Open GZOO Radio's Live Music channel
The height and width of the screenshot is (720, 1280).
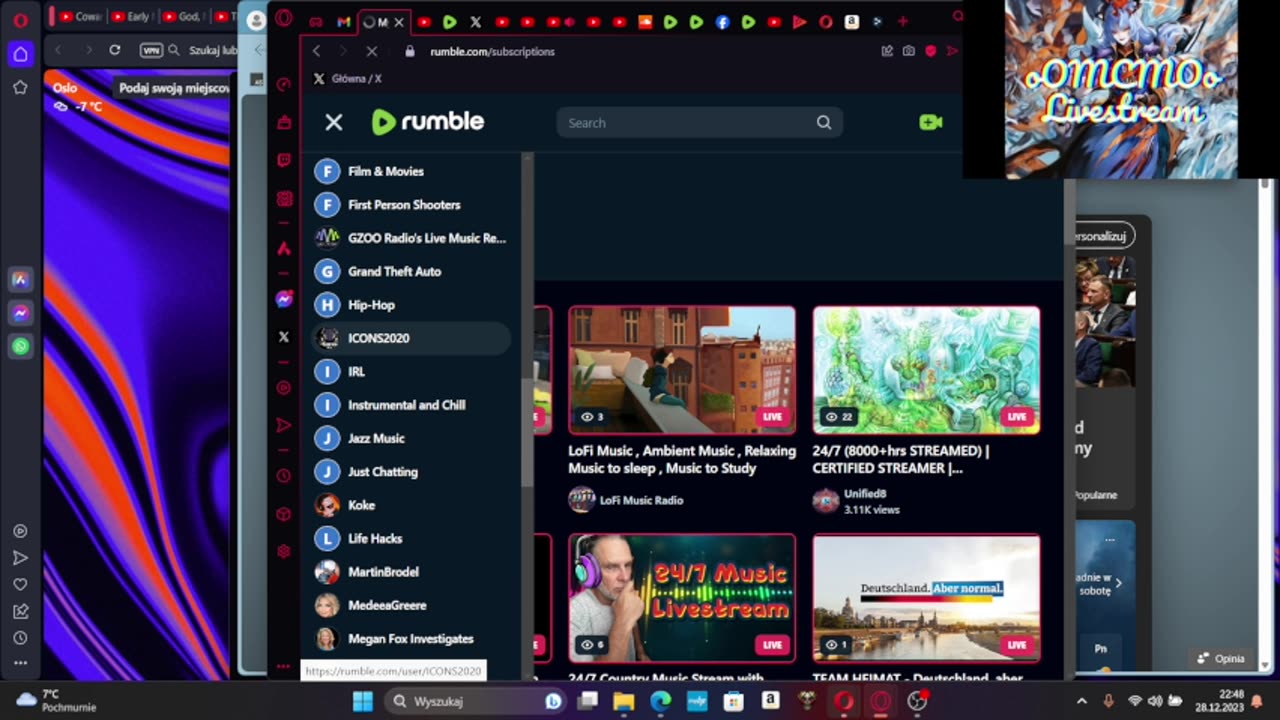click(x=412, y=238)
